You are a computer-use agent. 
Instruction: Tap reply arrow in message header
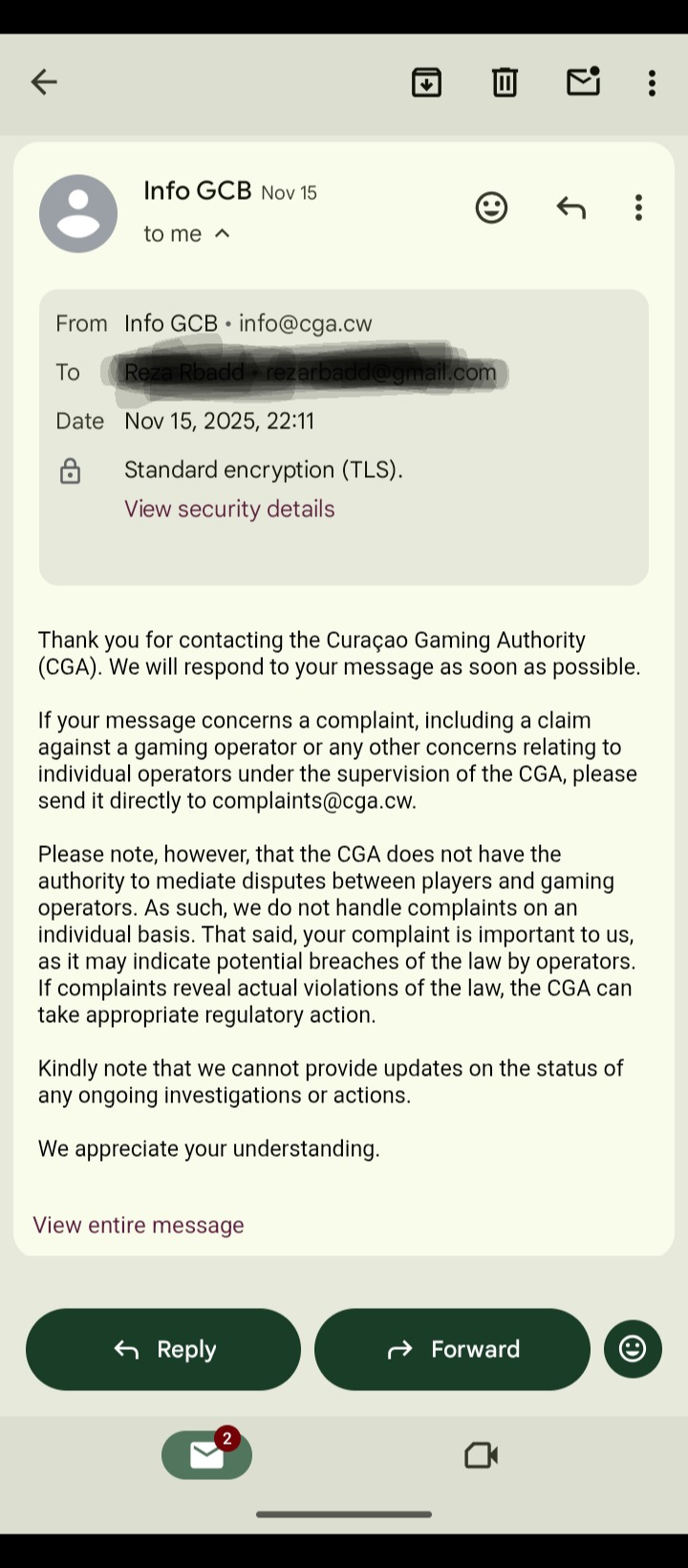(570, 207)
